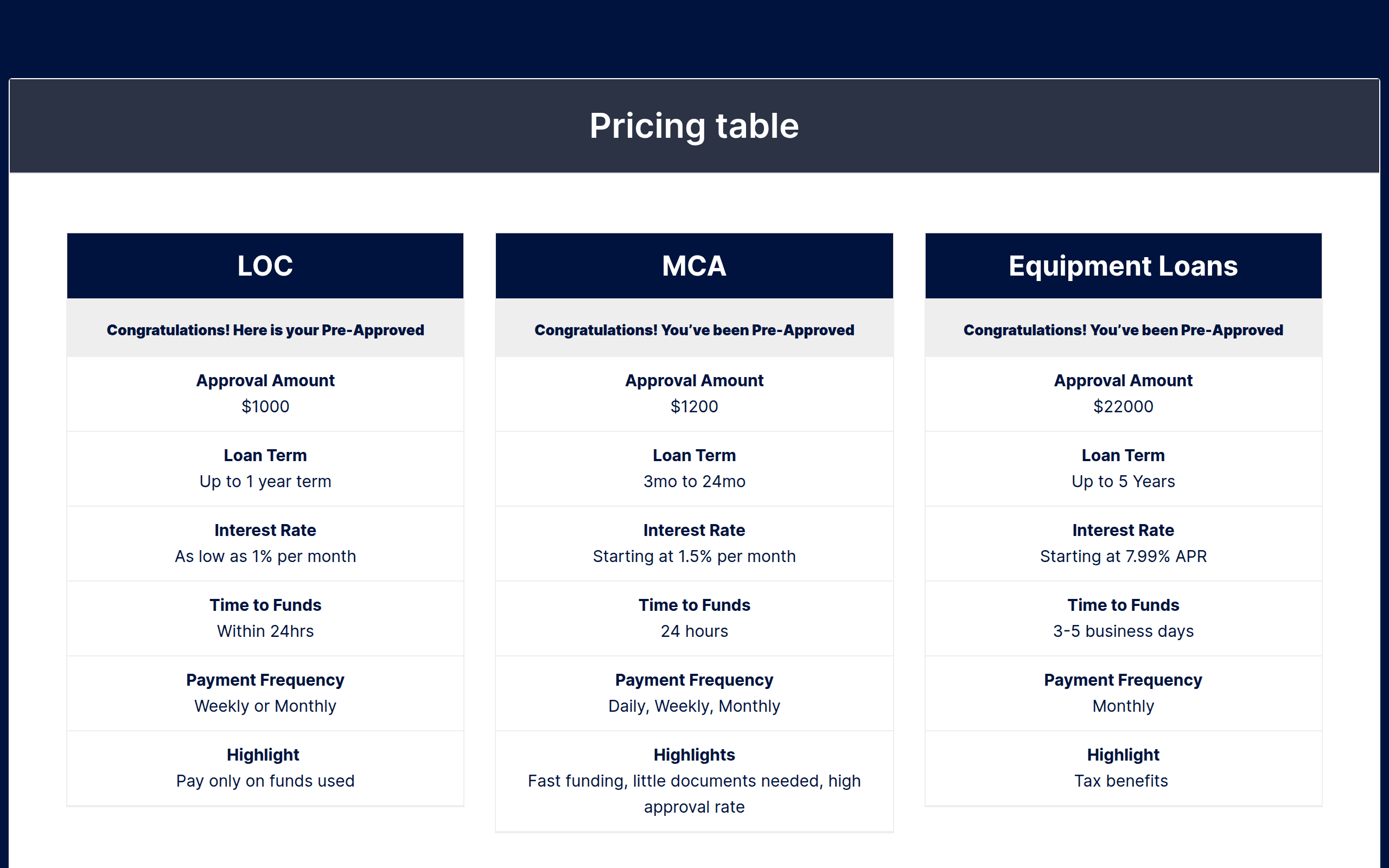Image resolution: width=1389 pixels, height=868 pixels.
Task: Click 'Starting at 7.99% APR' rate
Action: click(x=1123, y=556)
